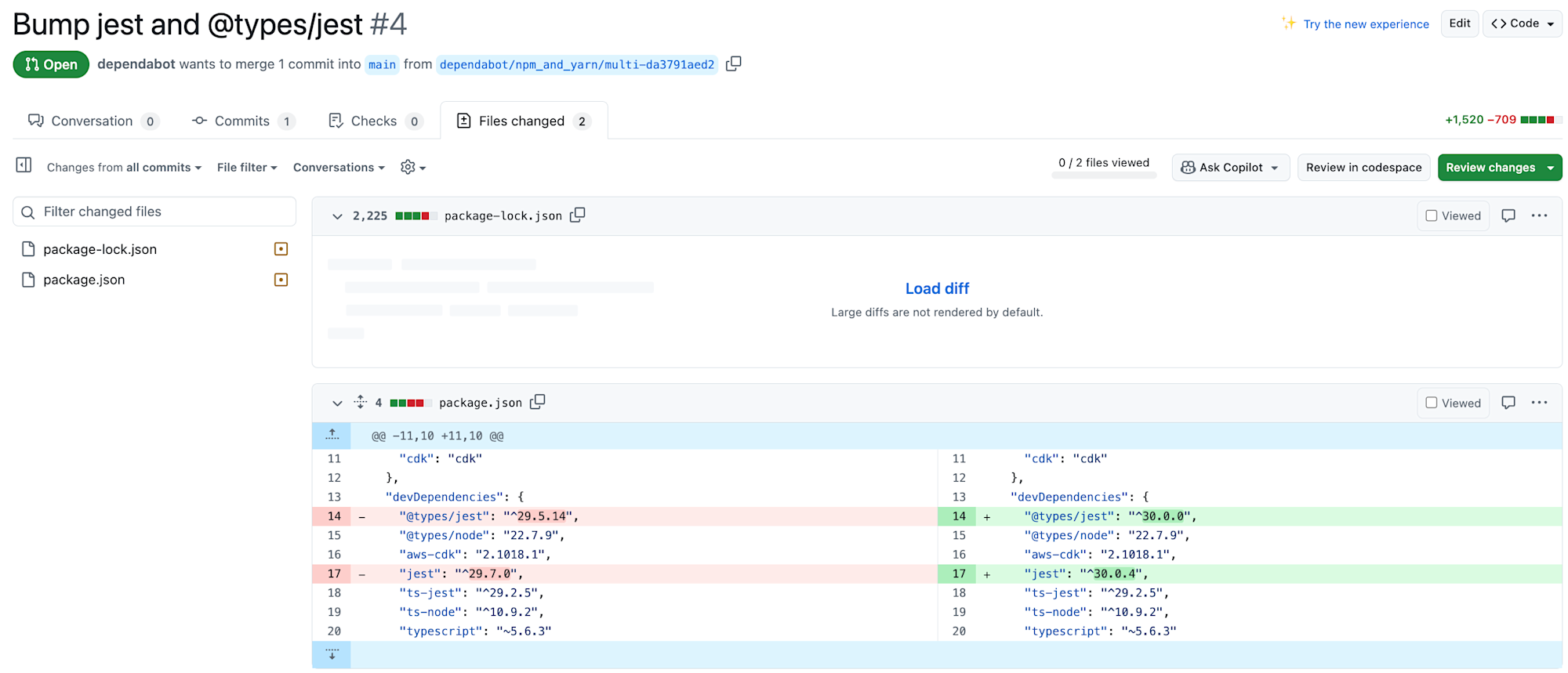1568x673 pixels.
Task: Comment on package.json file icon
Action: 1508,403
